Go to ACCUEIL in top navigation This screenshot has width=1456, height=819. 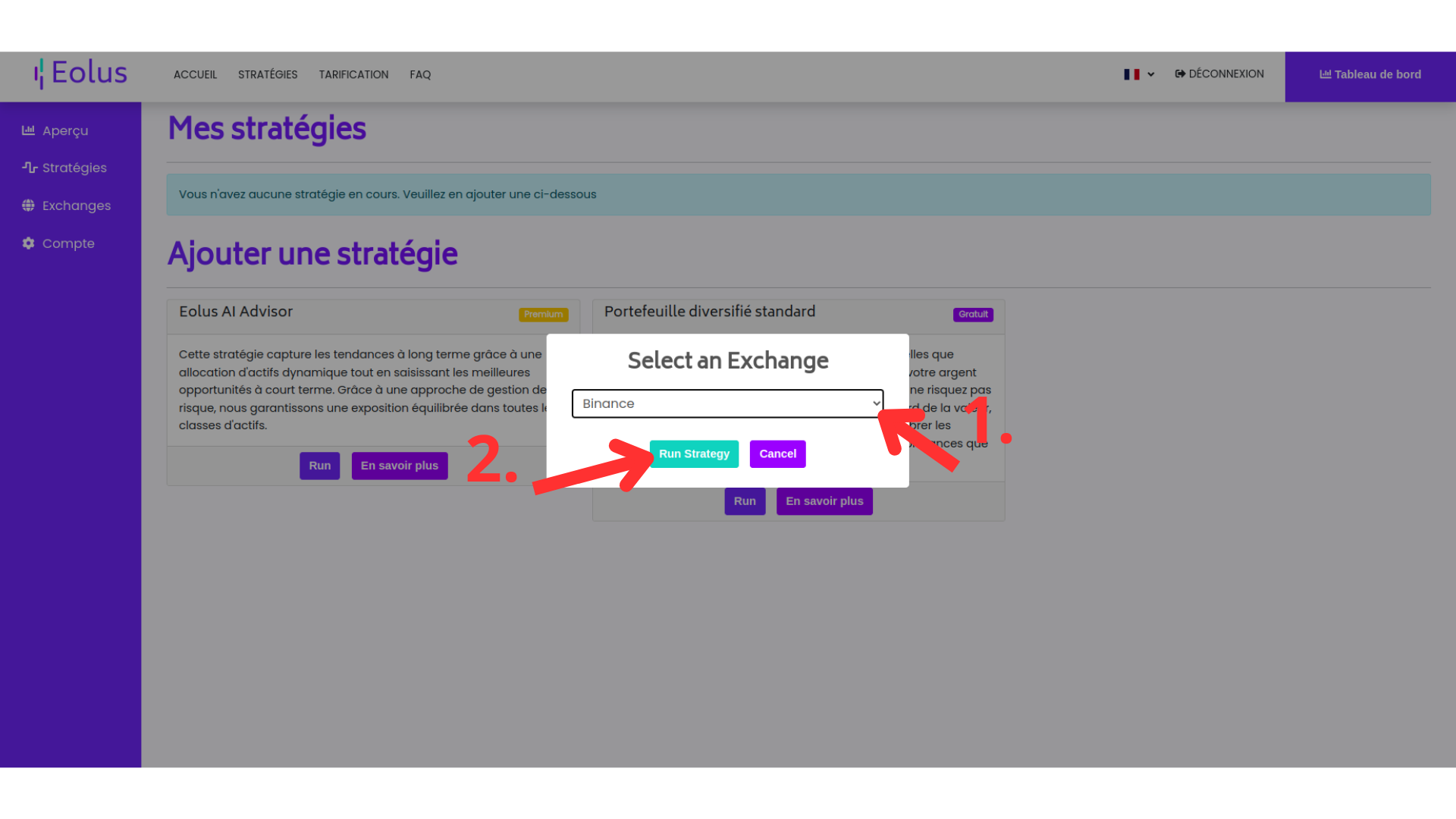point(195,74)
